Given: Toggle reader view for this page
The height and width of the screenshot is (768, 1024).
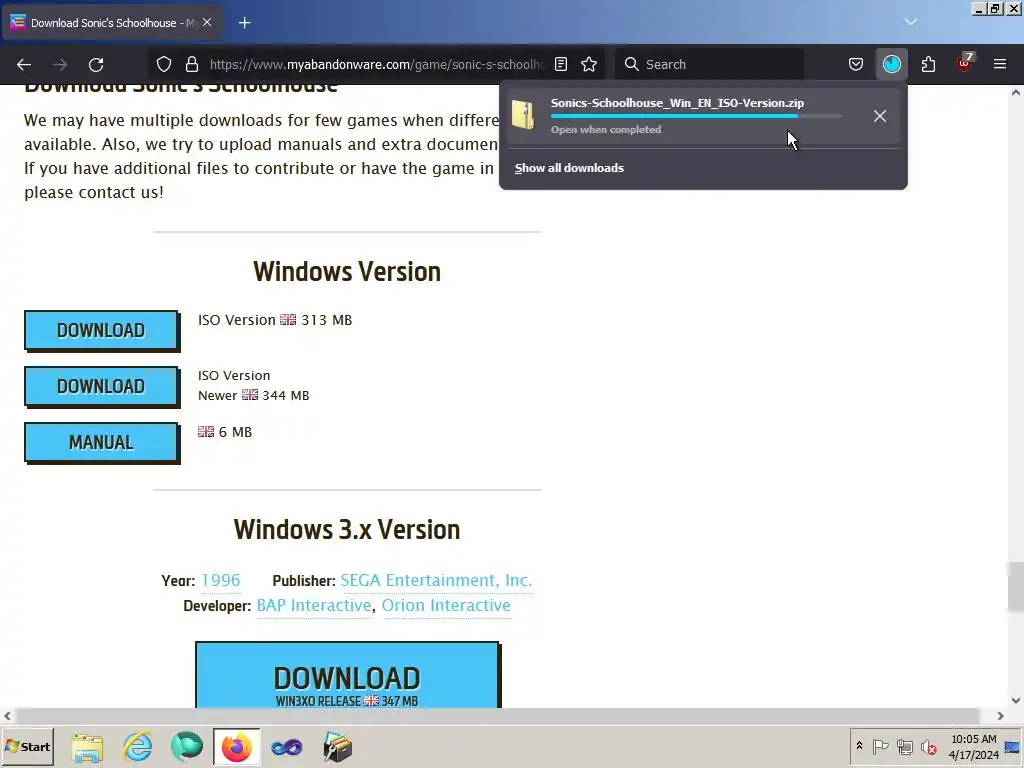Looking at the screenshot, I should click(x=561, y=64).
